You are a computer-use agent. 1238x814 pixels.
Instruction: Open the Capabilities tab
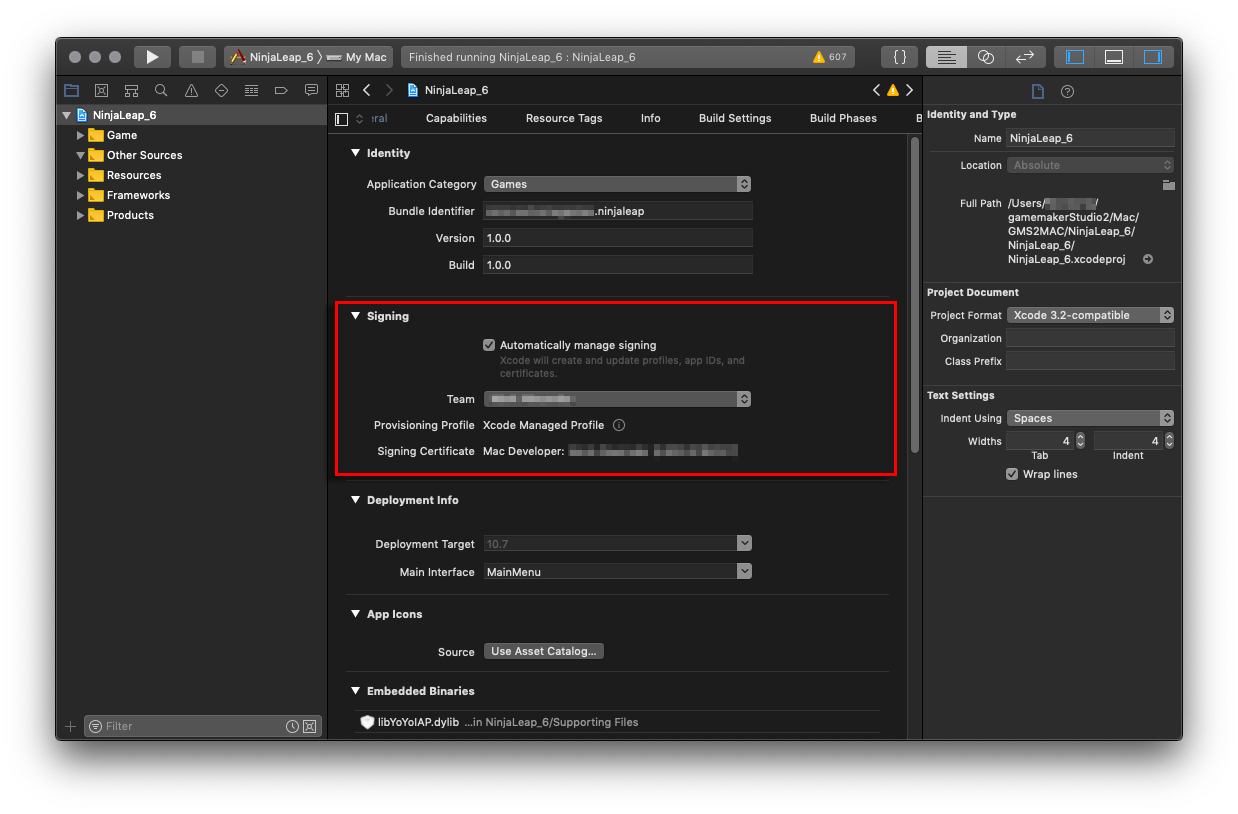(x=456, y=118)
